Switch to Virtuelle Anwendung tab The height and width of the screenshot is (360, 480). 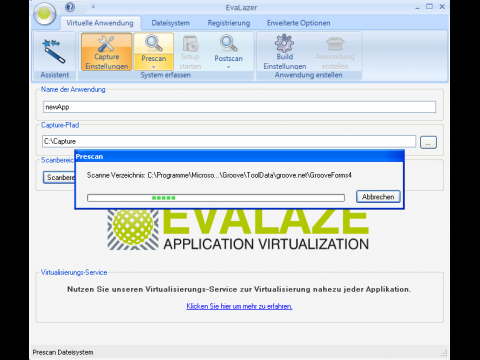[x=100, y=23]
